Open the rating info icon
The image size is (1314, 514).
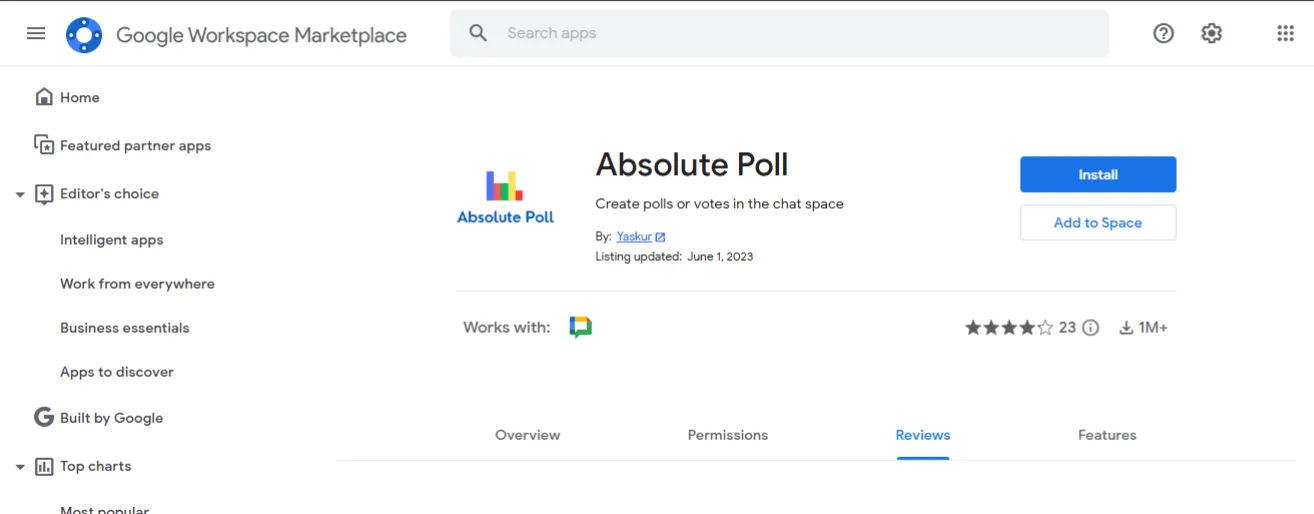click(1091, 328)
